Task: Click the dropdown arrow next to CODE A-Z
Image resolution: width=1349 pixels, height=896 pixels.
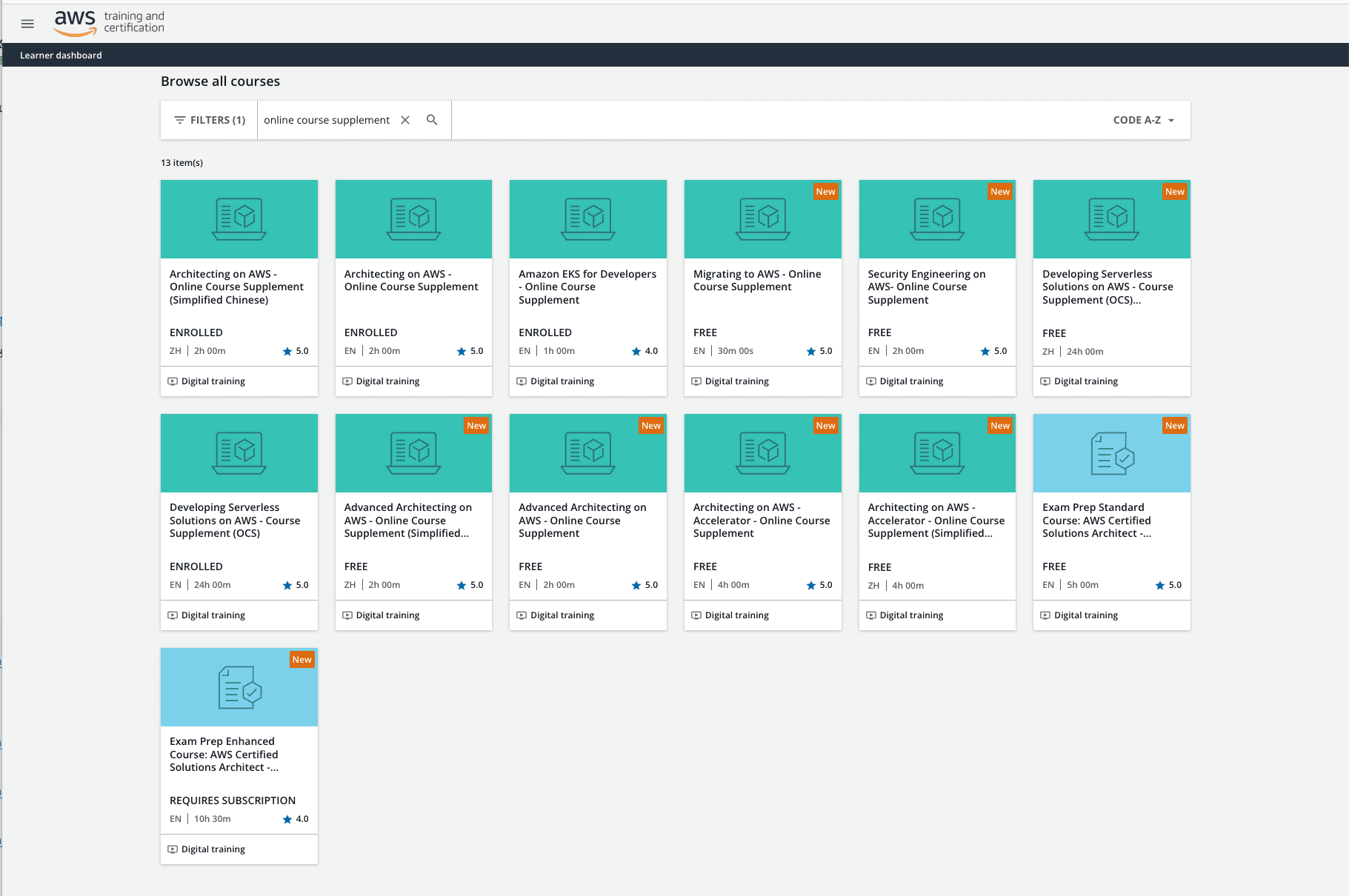Action: point(1171,121)
